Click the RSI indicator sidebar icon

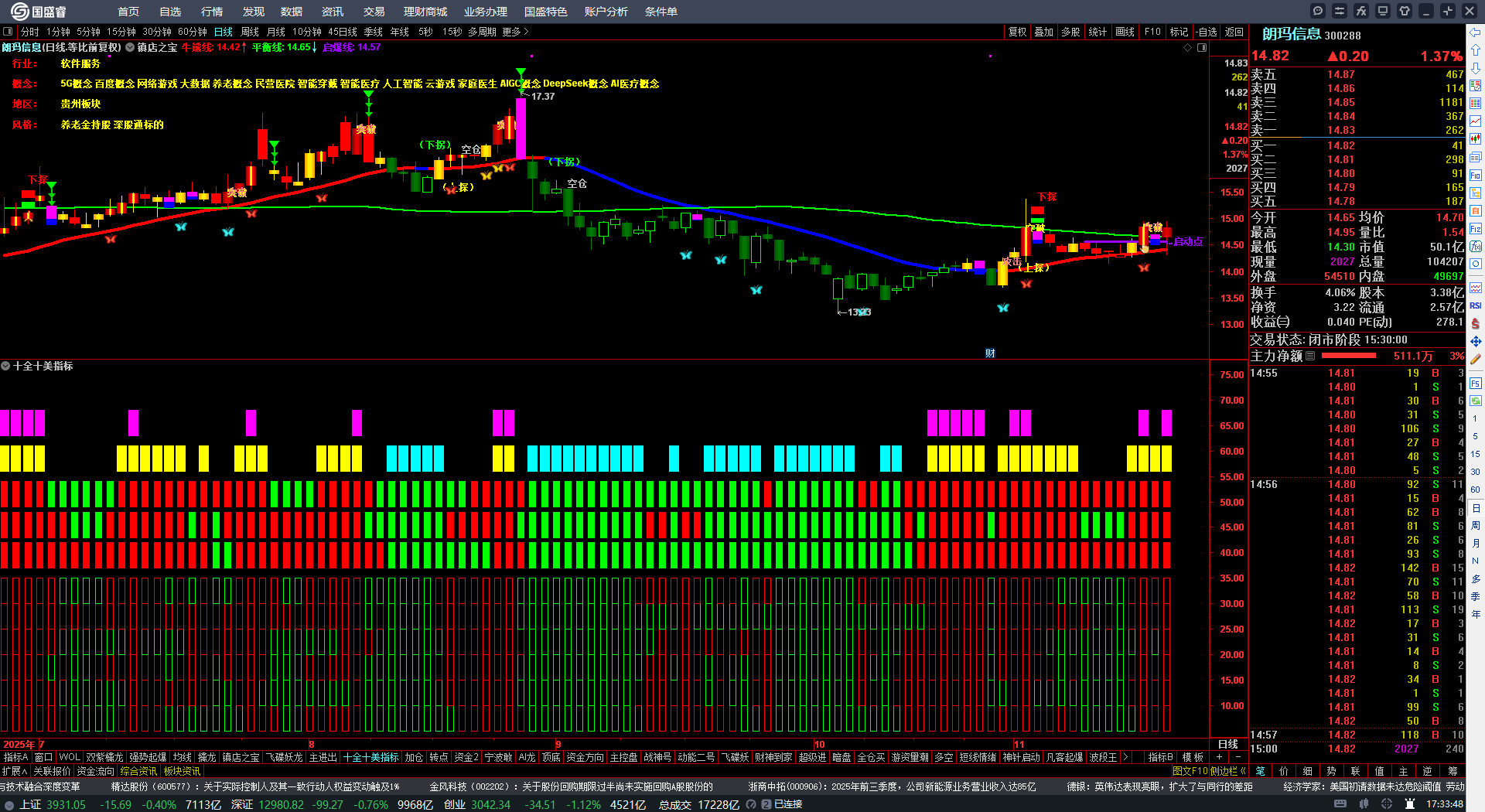(1476, 305)
